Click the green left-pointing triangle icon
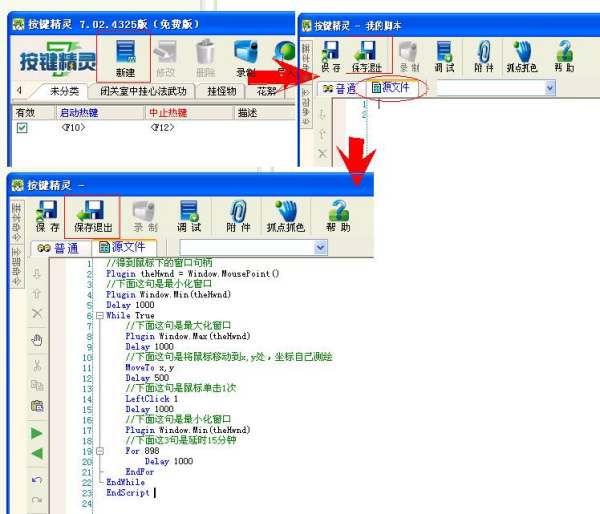Image resolution: width=600 pixels, height=514 pixels. point(37,454)
